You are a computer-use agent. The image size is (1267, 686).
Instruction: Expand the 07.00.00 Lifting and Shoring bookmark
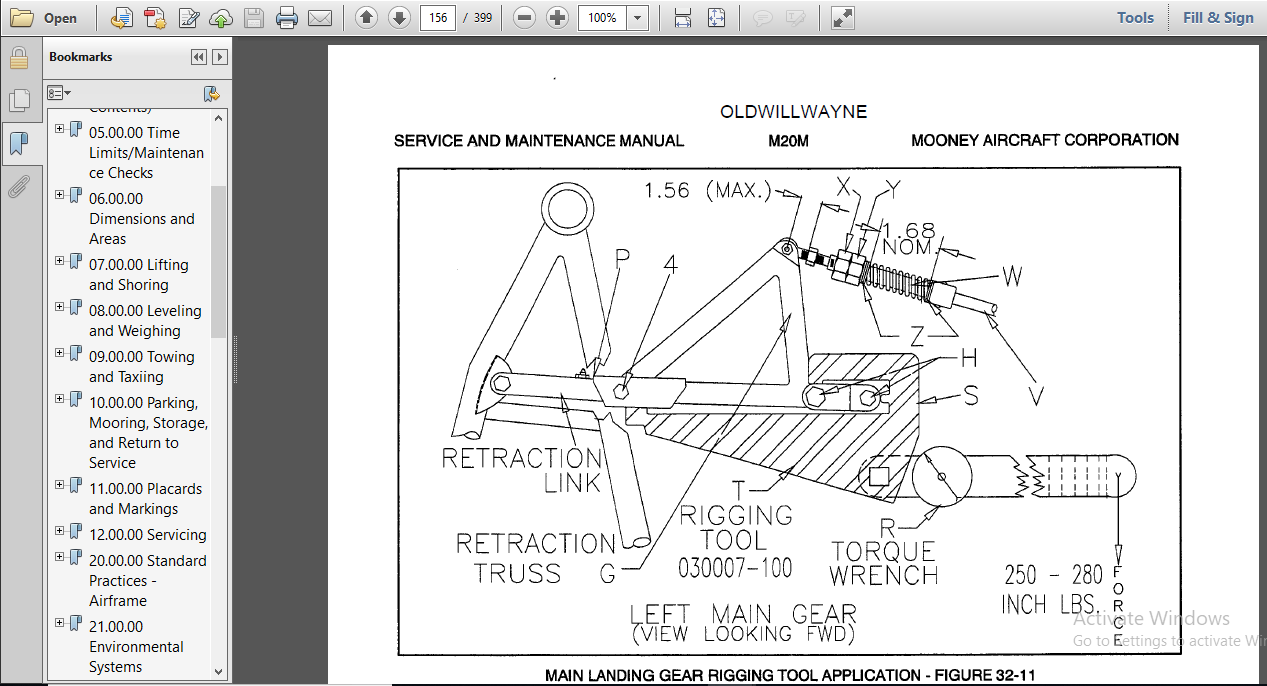[x=60, y=261]
